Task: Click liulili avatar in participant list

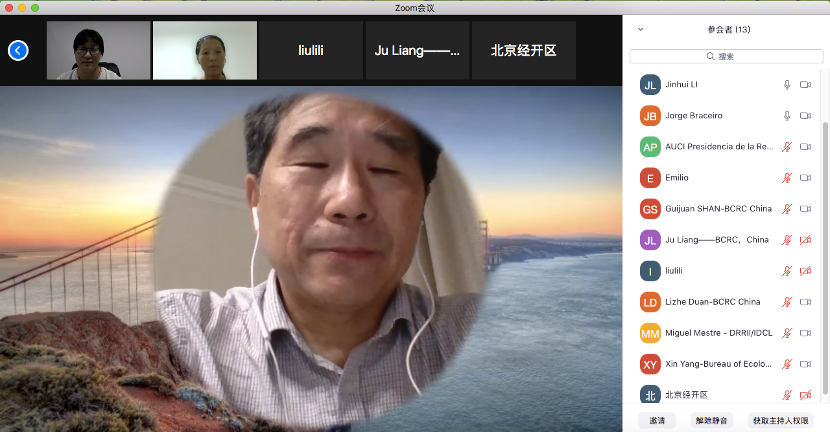Action: tap(650, 271)
